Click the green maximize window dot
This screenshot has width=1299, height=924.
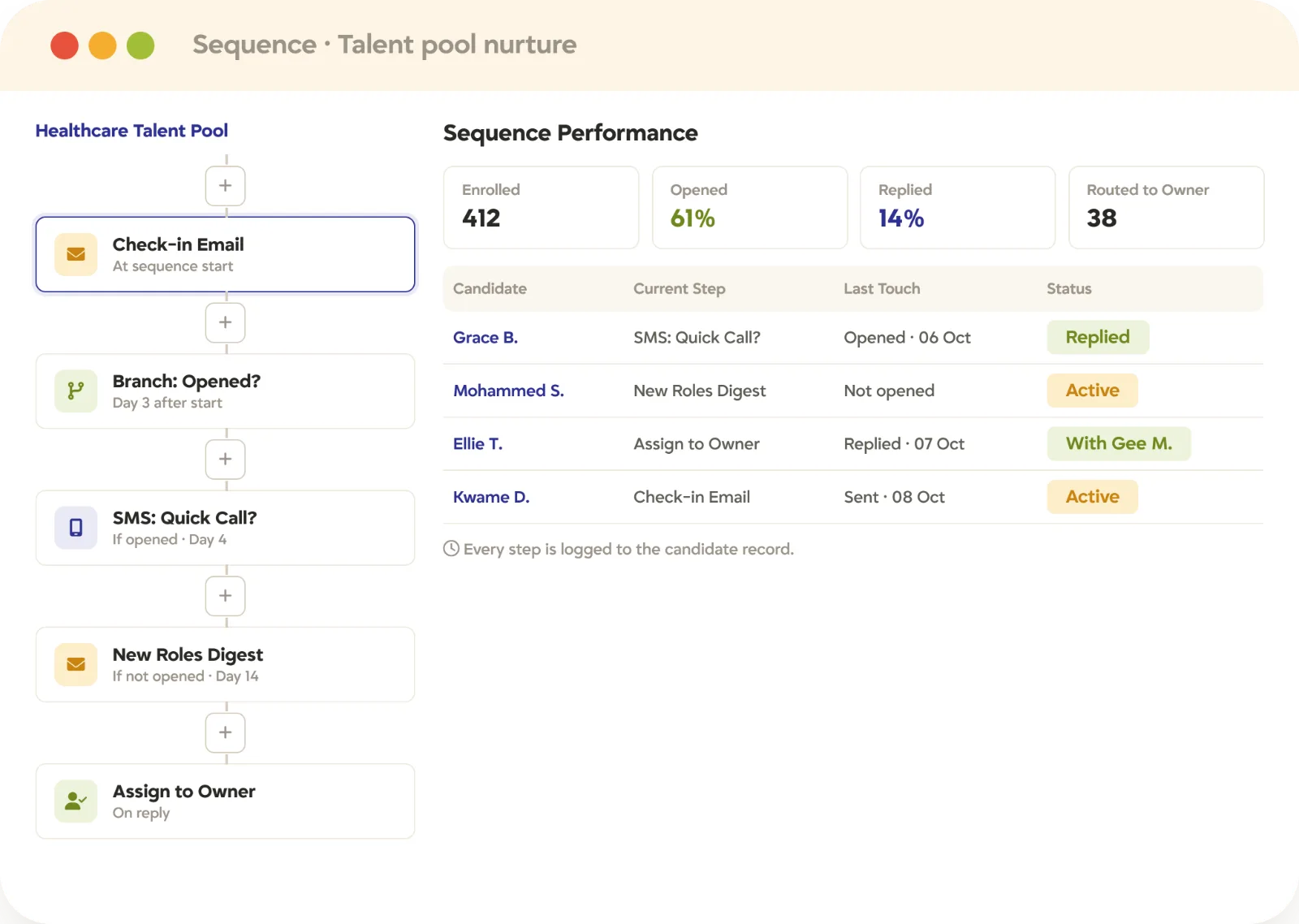coord(140,45)
